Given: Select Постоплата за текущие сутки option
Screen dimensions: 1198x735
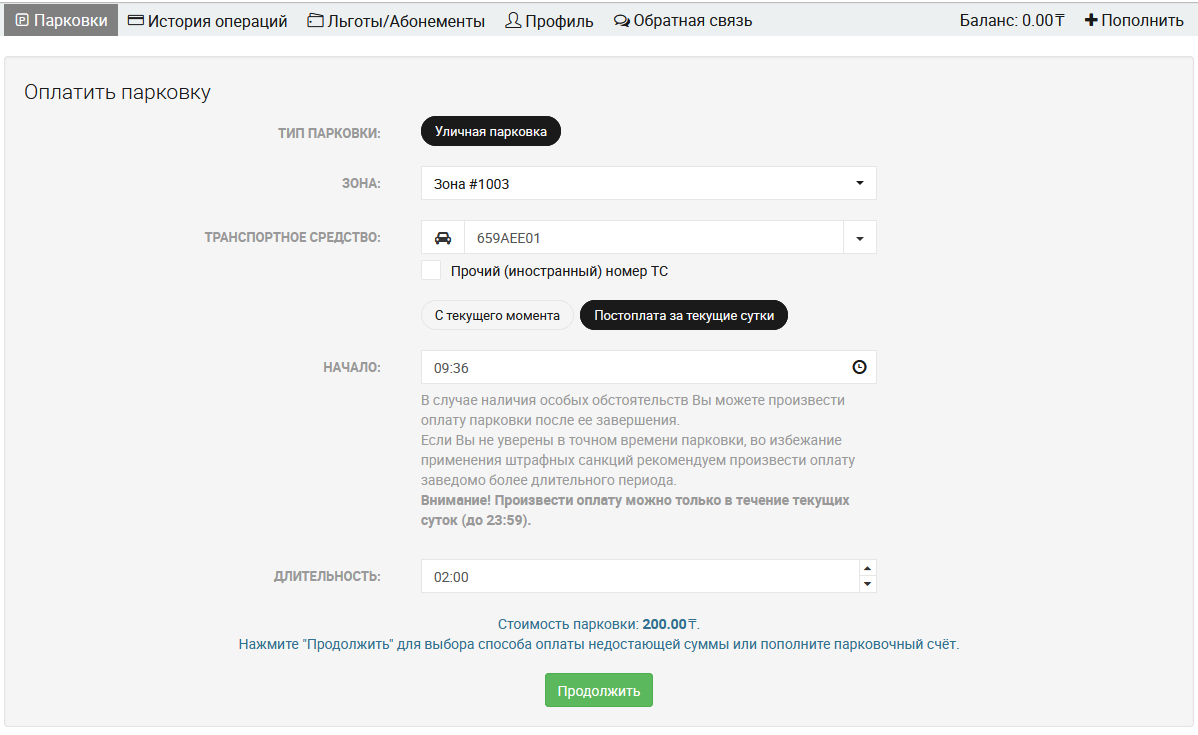Looking at the screenshot, I should (x=684, y=315).
